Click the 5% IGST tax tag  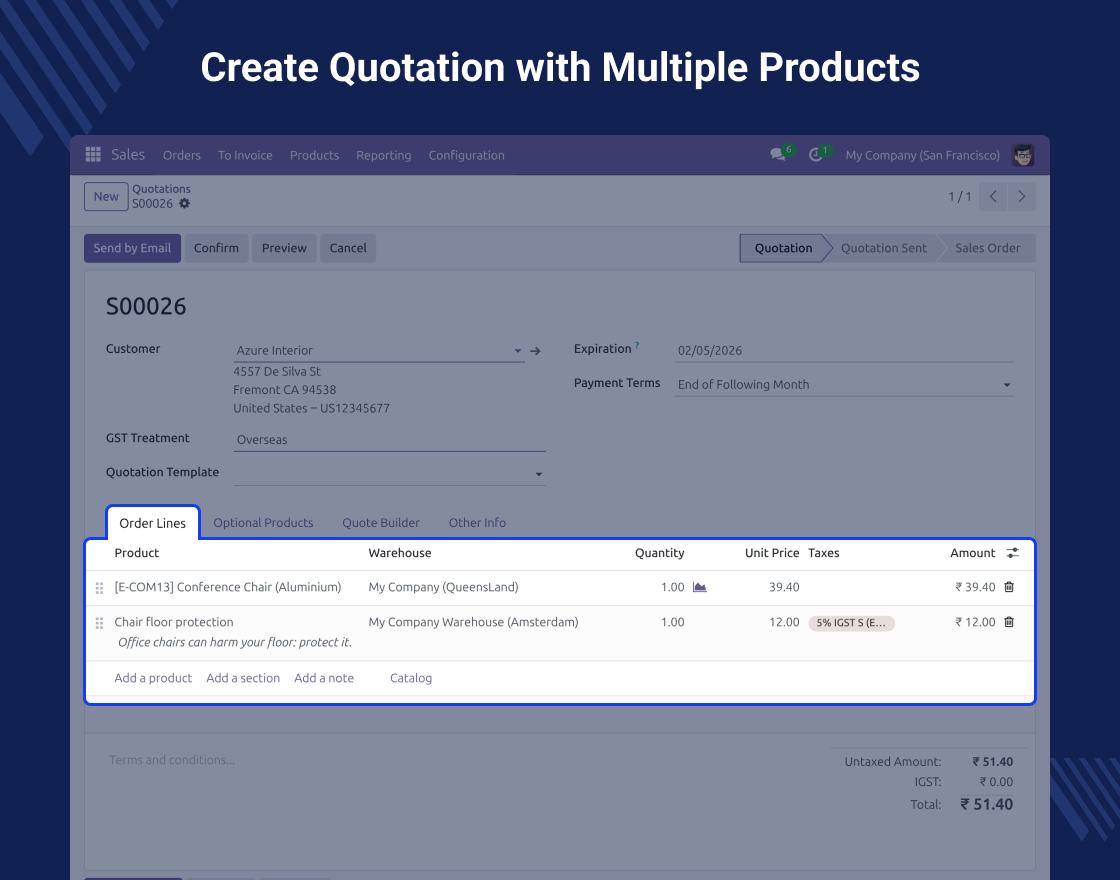pyautogui.click(x=851, y=623)
